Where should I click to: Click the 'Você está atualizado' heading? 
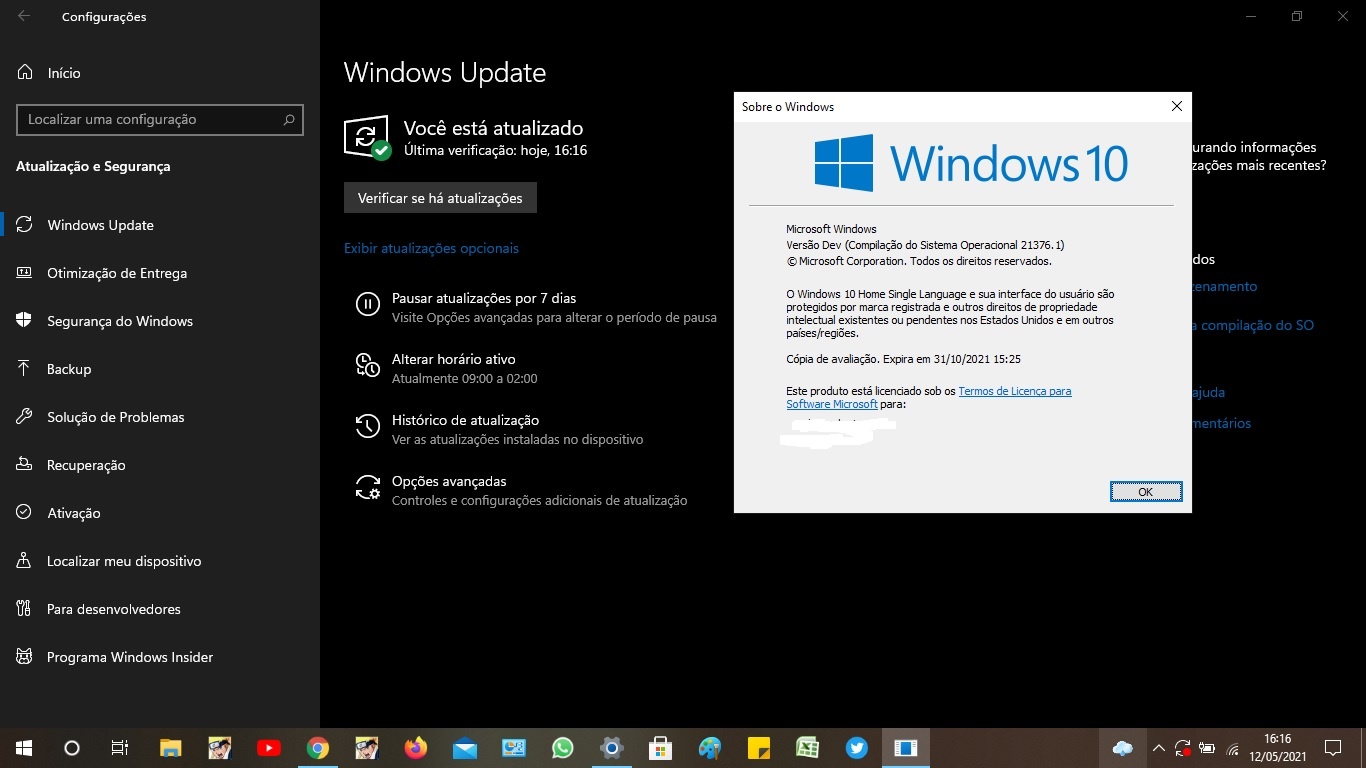pos(493,128)
